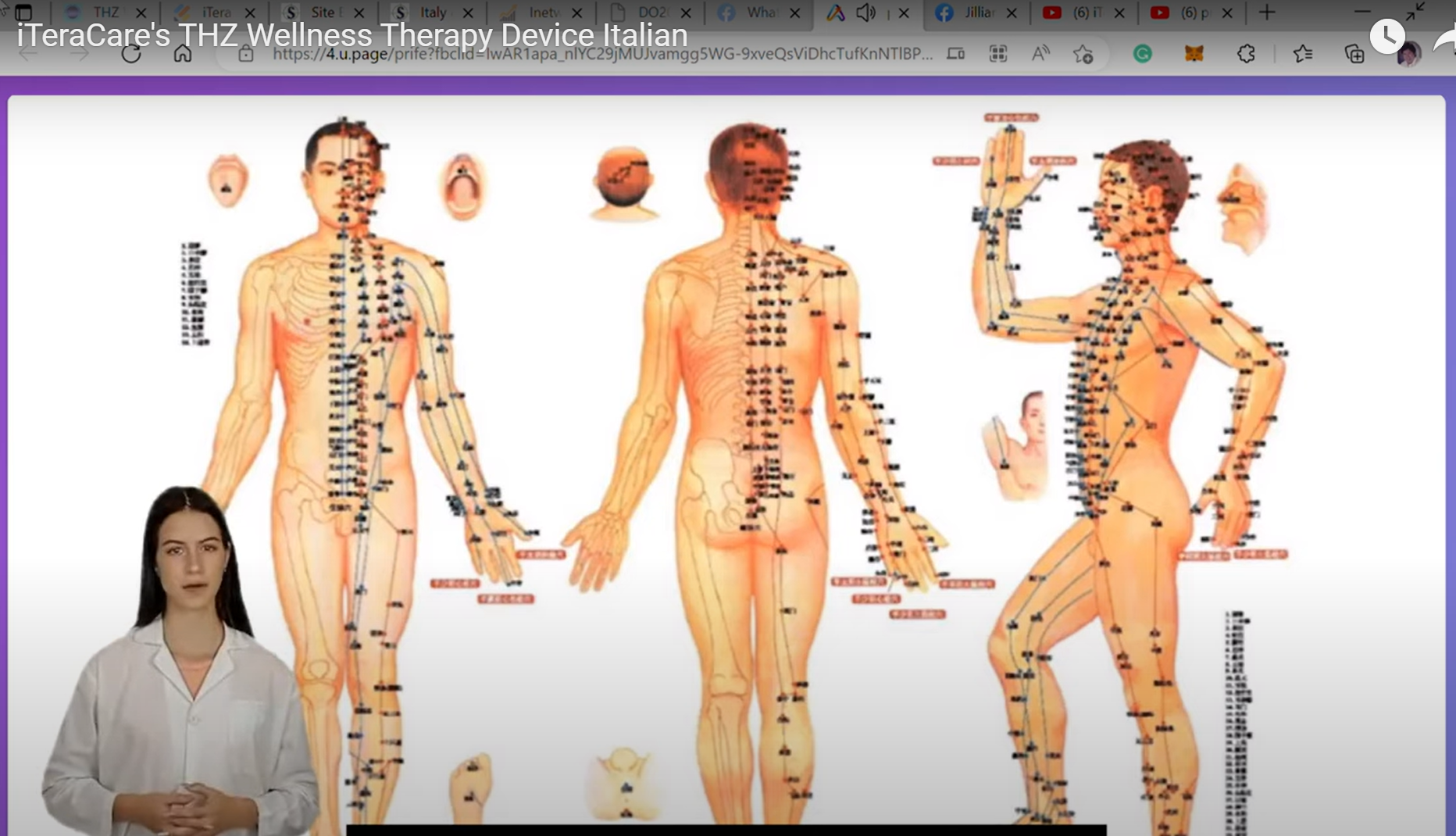Mute audio on the active tab
Viewport: 1456px width, 836px height.
[x=865, y=13]
